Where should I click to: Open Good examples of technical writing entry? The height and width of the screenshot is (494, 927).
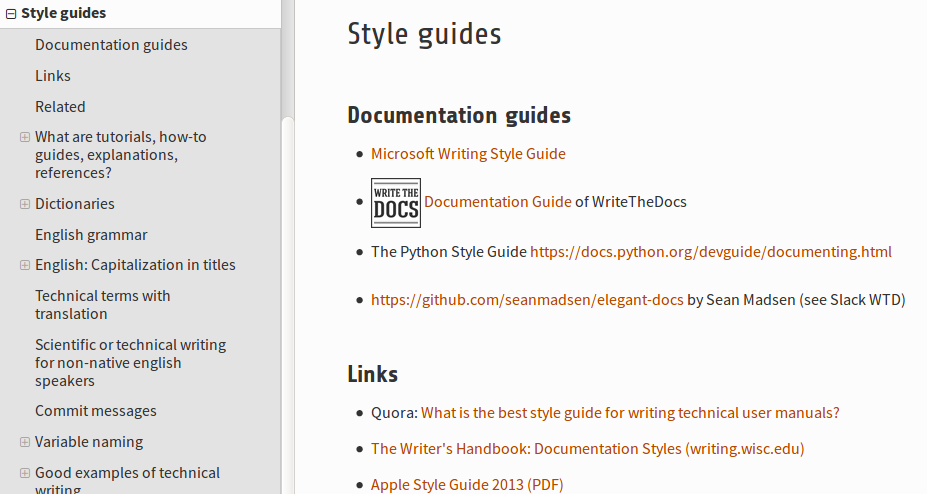(x=127, y=481)
